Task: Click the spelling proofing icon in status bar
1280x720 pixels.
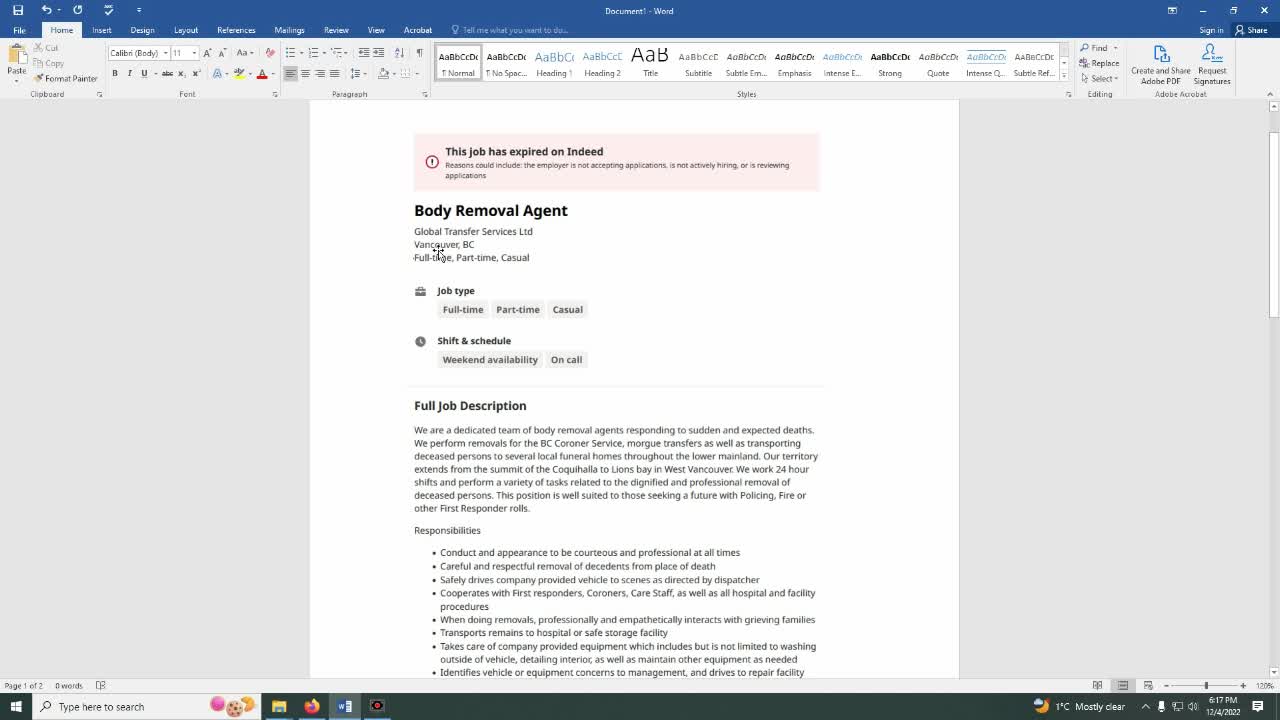Action: tap(100, 686)
